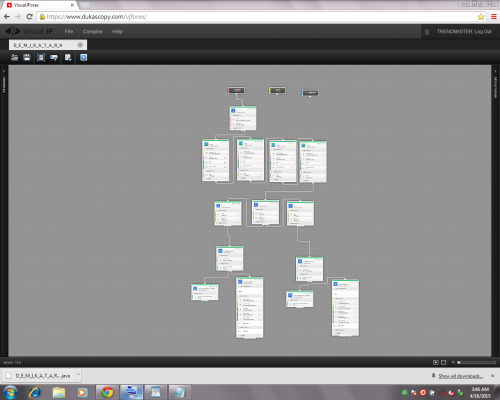Click the Show all downloads link
The height and width of the screenshot is (400, 500).
461,376
